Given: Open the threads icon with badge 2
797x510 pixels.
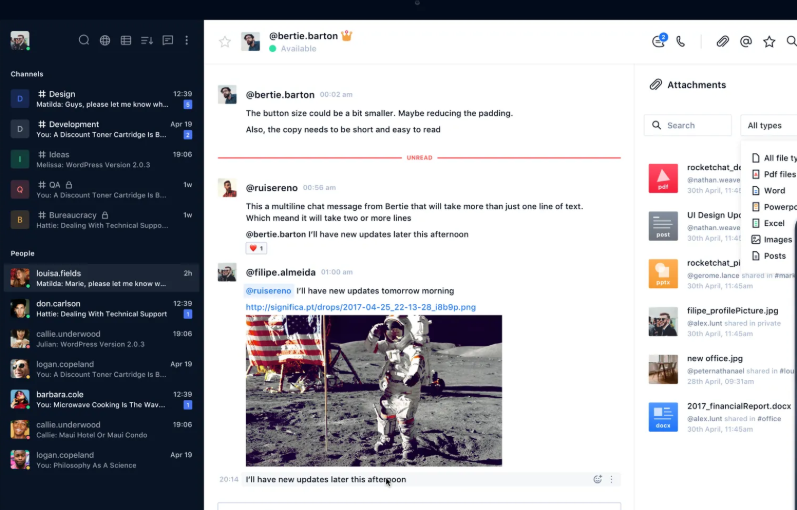Looking at the screenshot, I should pyautogui.click(x=659, y=41).
